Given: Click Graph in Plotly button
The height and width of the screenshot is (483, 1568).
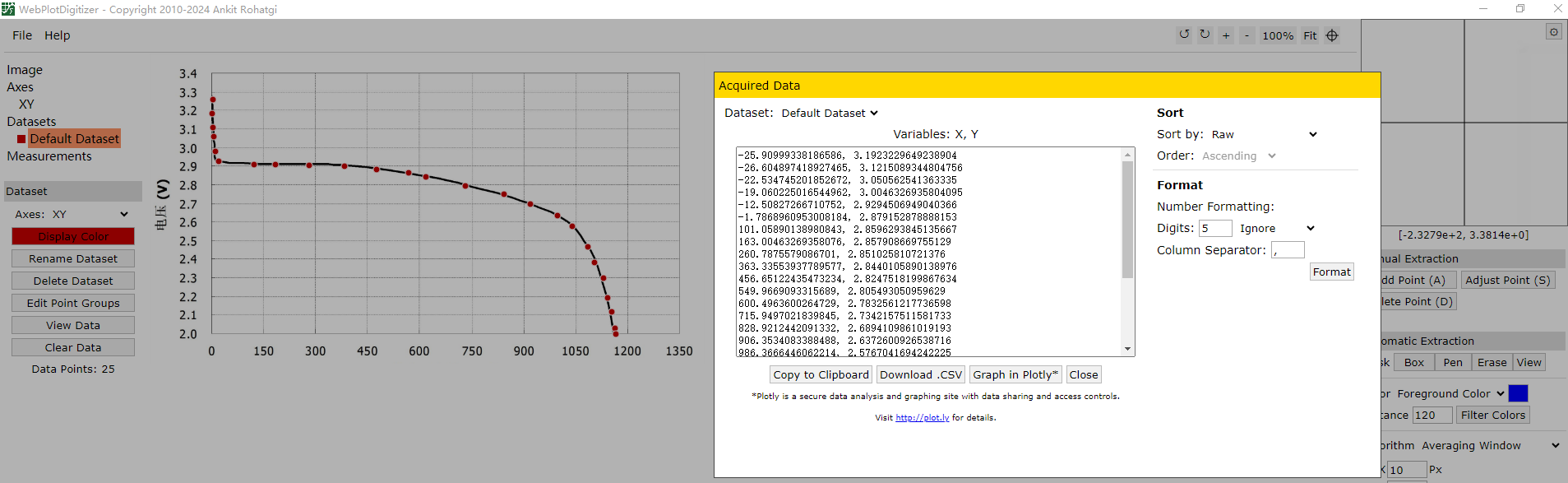Looking at the screenshot, I should click(1015, 374).
